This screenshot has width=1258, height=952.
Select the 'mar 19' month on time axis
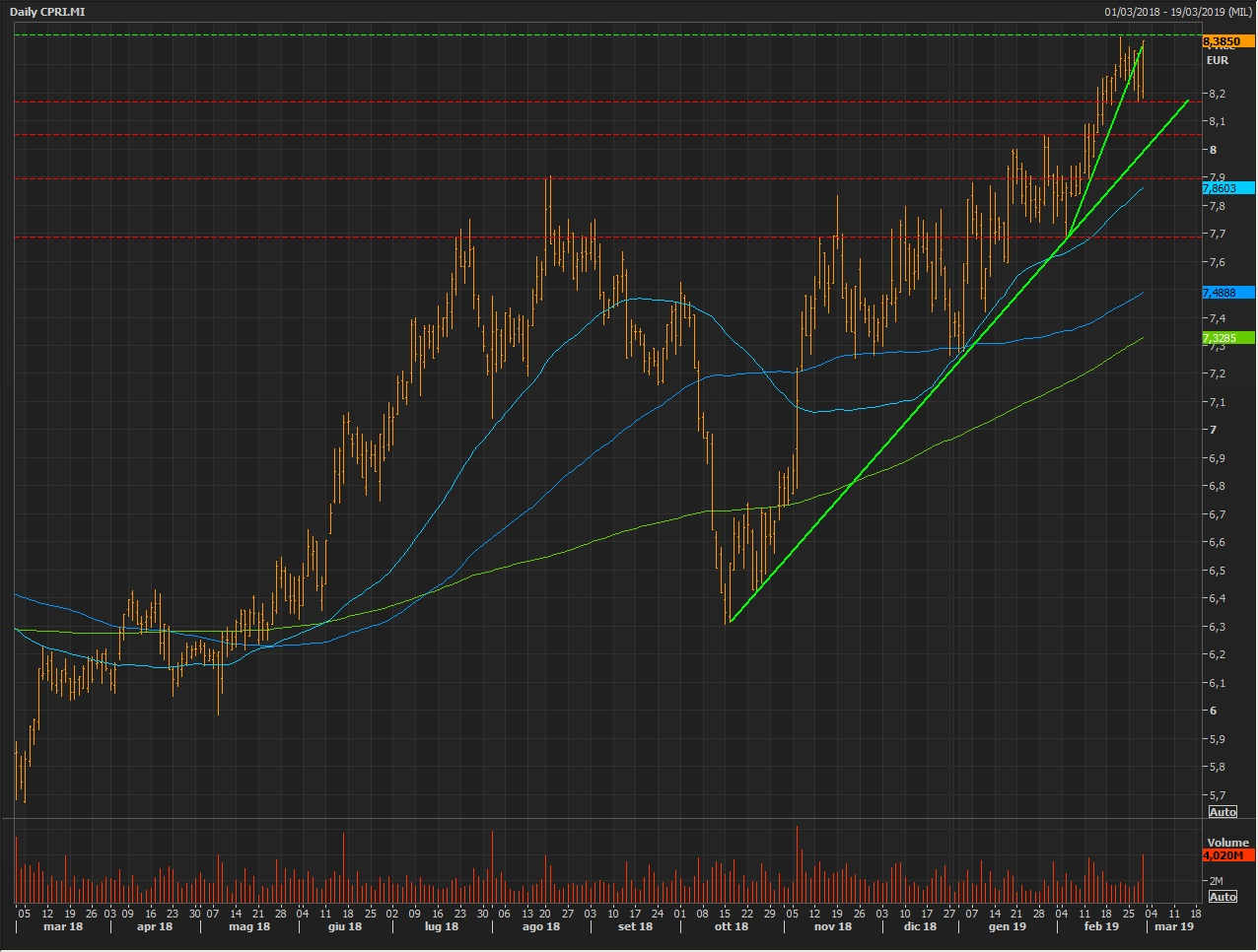(x=1173, y=927)
